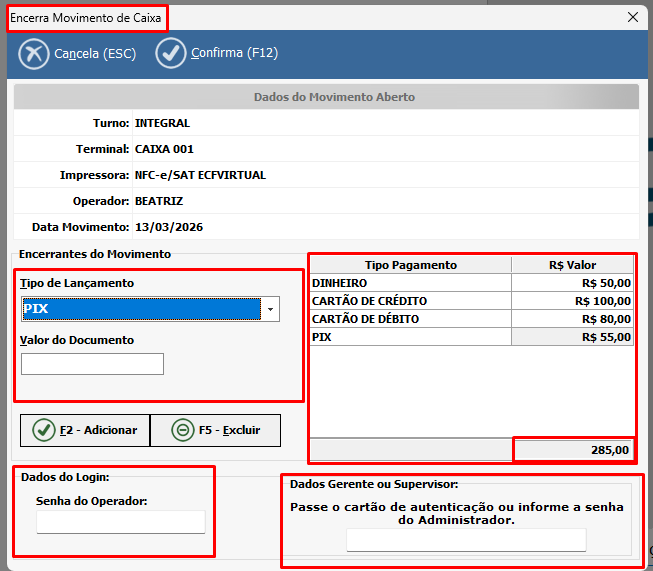
Task: Click the movement date 13/03/2026
Action: coord(169,227)
